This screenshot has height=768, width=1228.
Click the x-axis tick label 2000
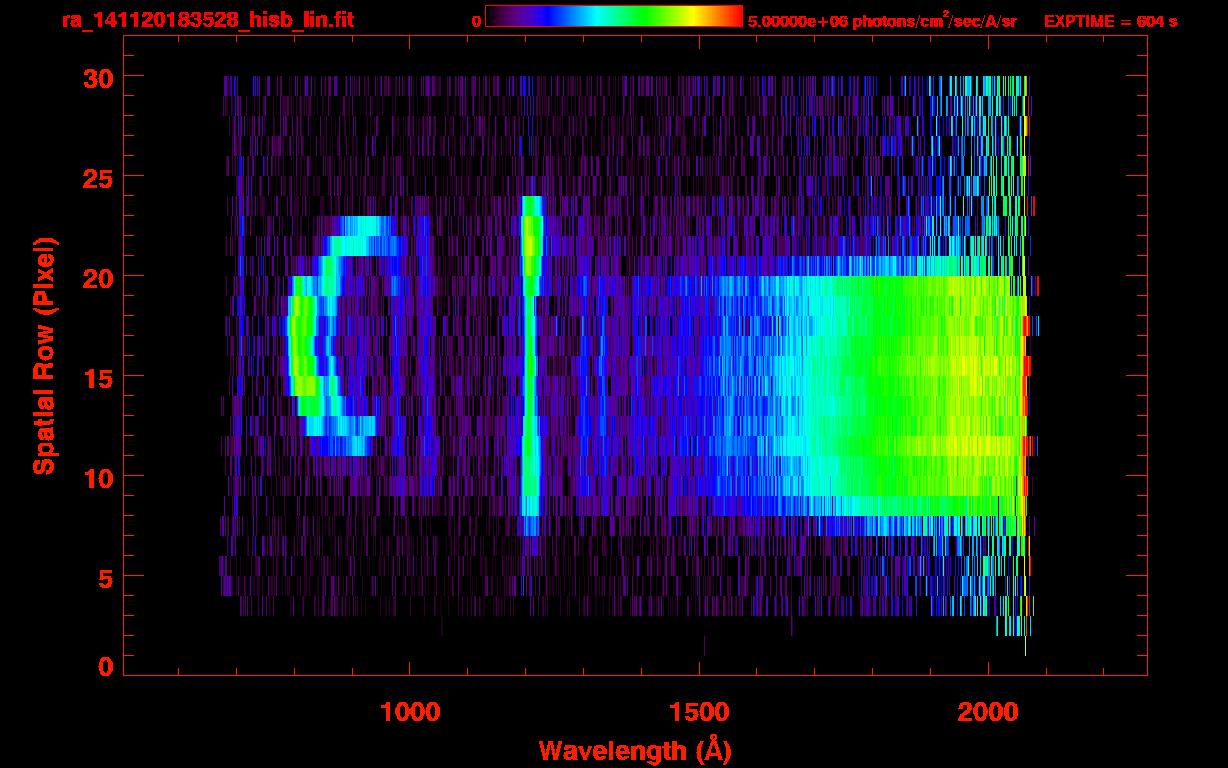(988, 712)
